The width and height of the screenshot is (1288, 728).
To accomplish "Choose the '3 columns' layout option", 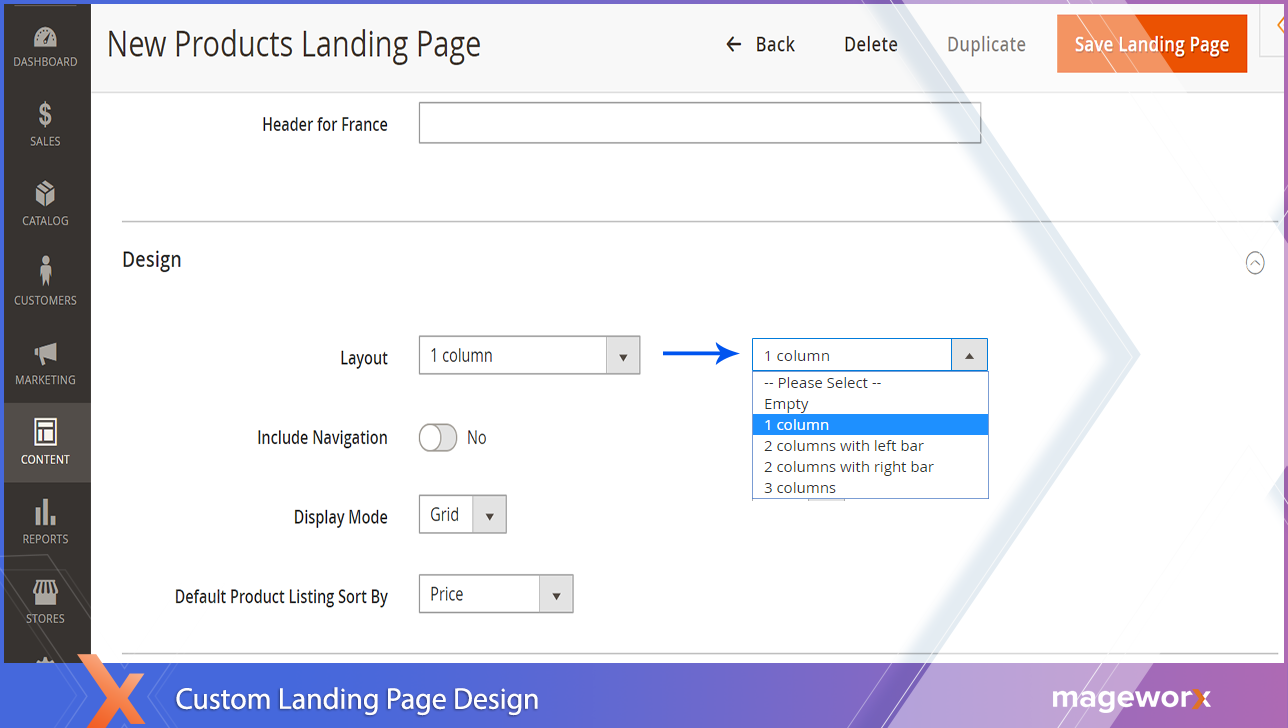I will pyautogui.click(x=800, y=488).
